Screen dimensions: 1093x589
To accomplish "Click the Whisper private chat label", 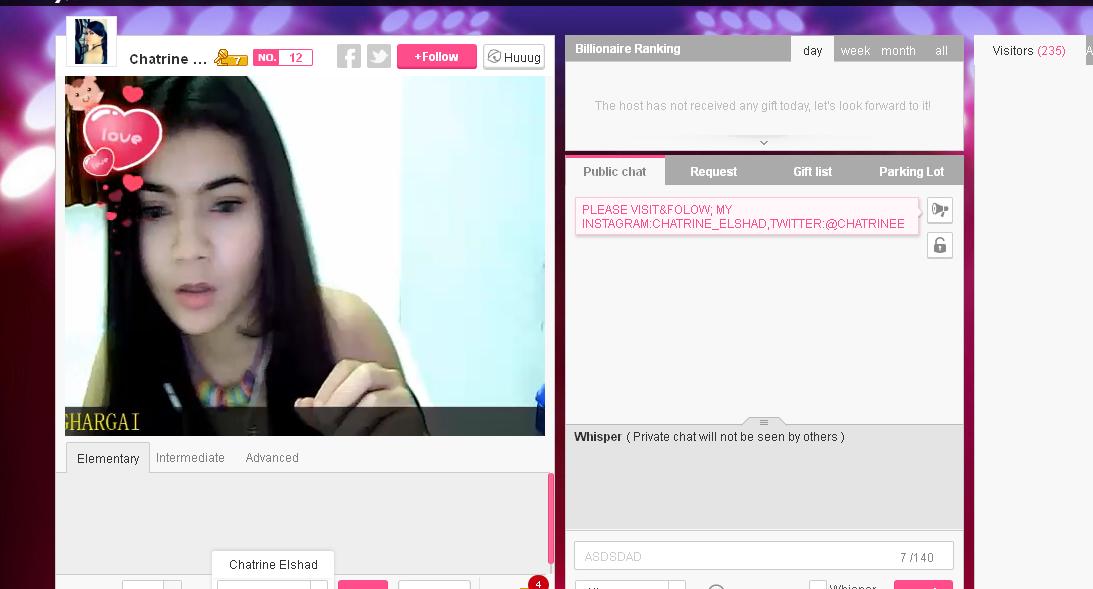I will 709,436.
